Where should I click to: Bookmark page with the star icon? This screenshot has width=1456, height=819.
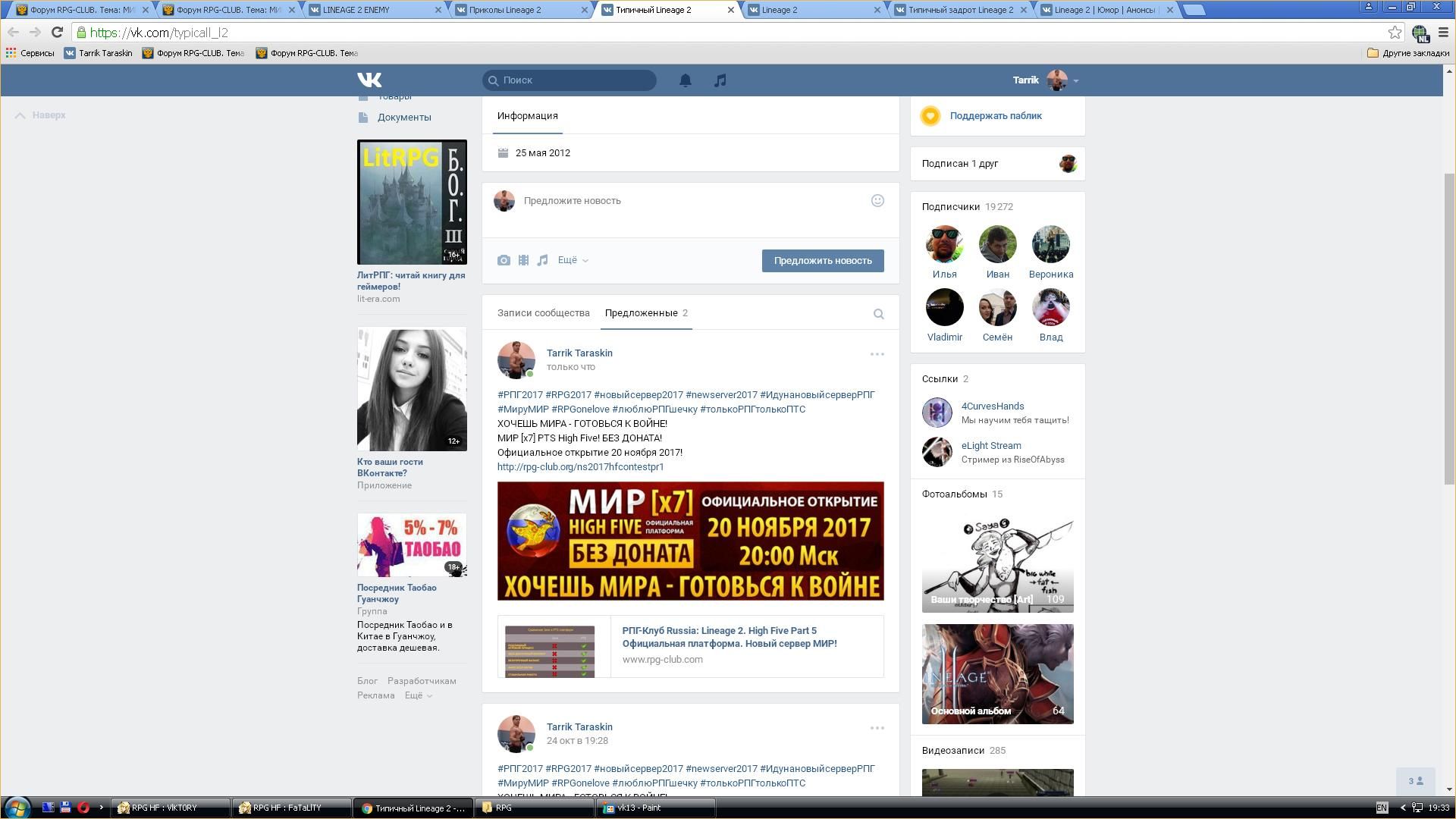tap(1394, 33)
